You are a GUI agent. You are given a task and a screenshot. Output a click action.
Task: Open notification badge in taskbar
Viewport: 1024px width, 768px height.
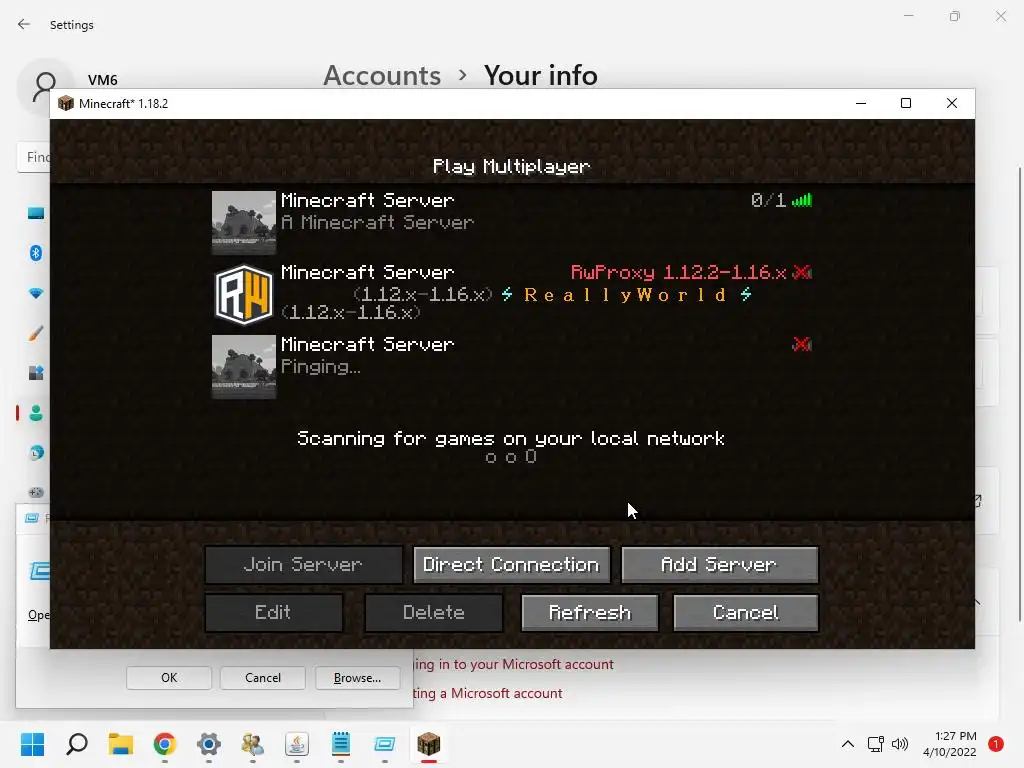[996, 744]
